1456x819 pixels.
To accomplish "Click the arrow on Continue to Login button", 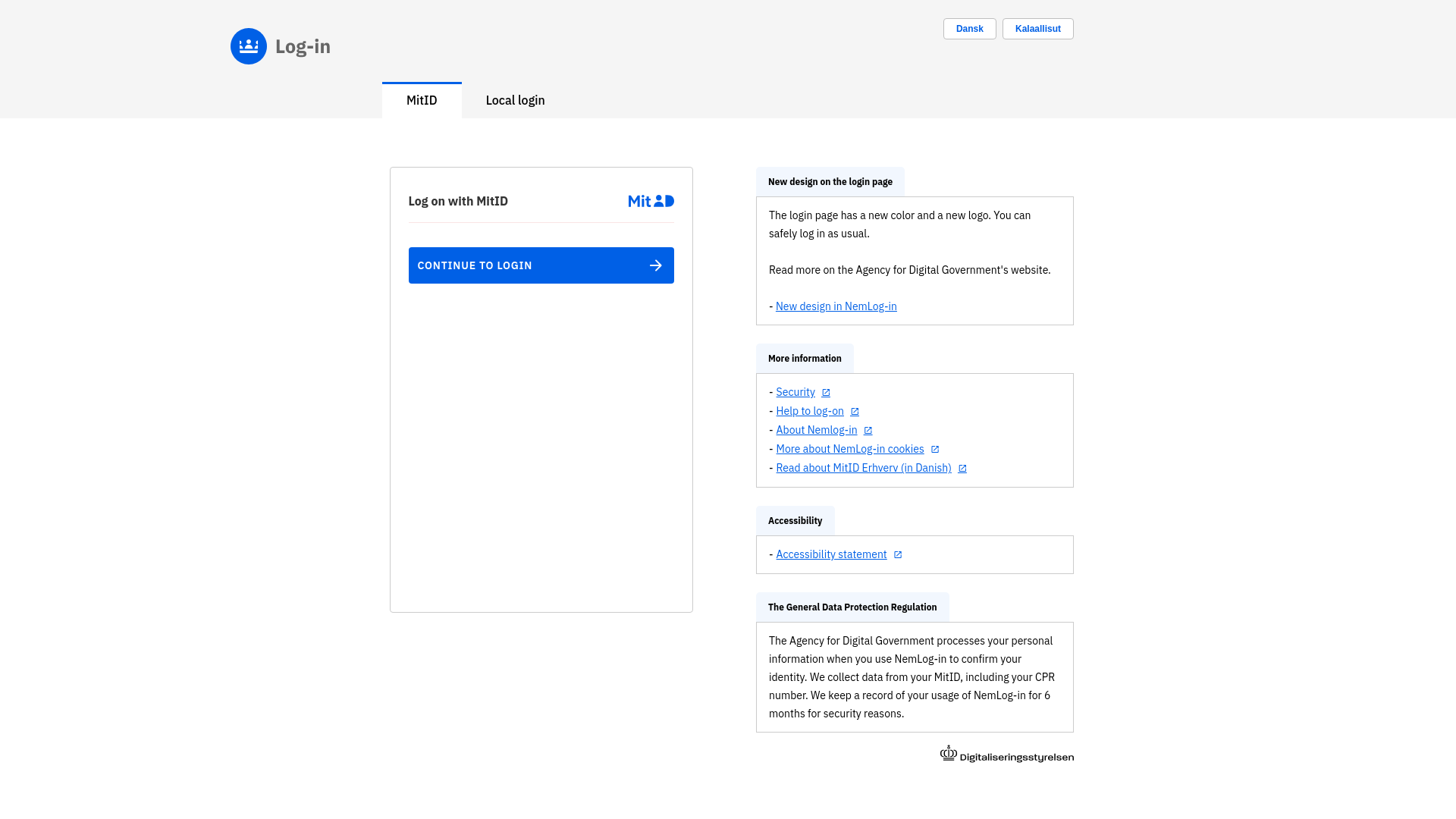I will (656, 265).
